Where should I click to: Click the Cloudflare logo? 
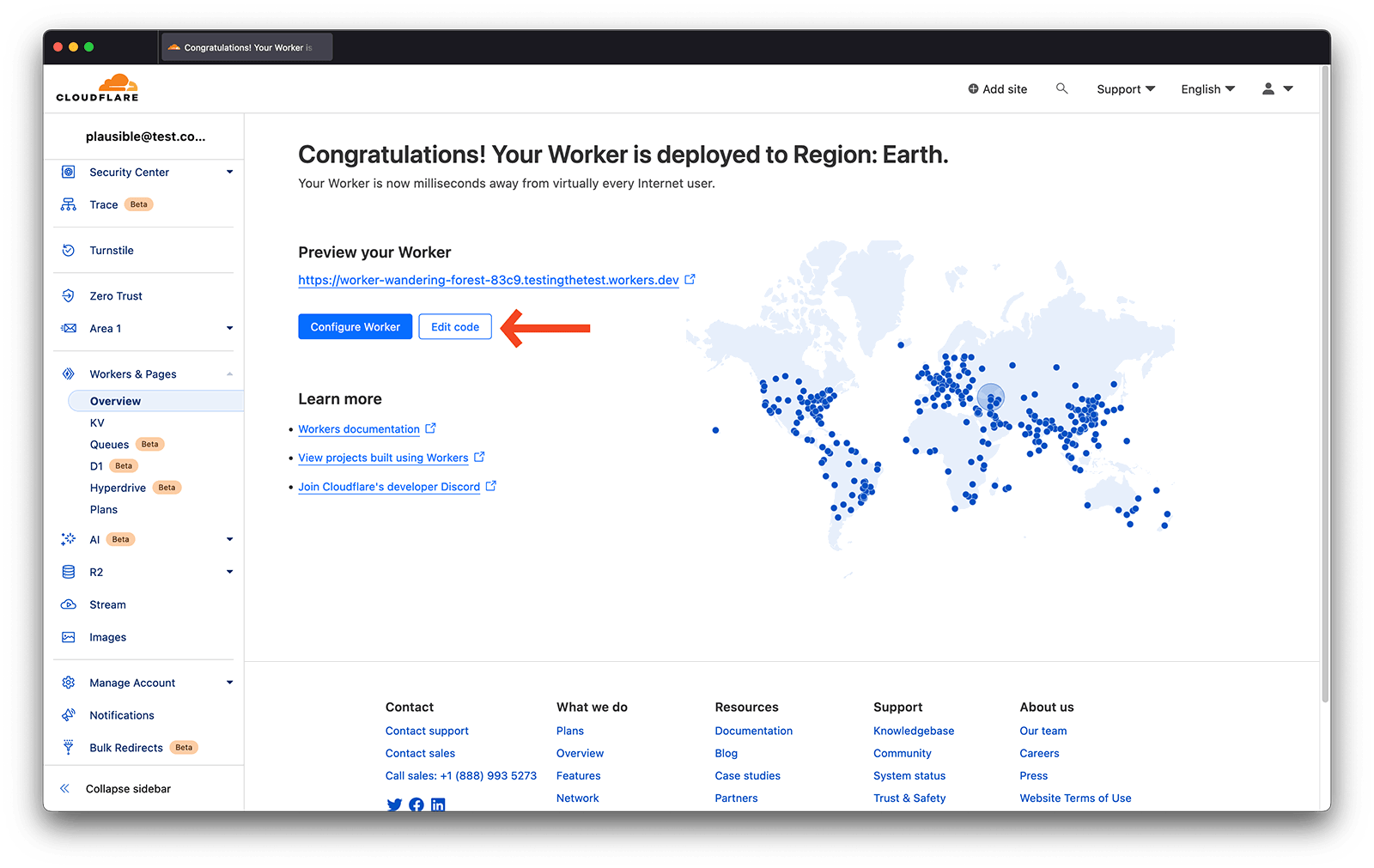[97, 88]
